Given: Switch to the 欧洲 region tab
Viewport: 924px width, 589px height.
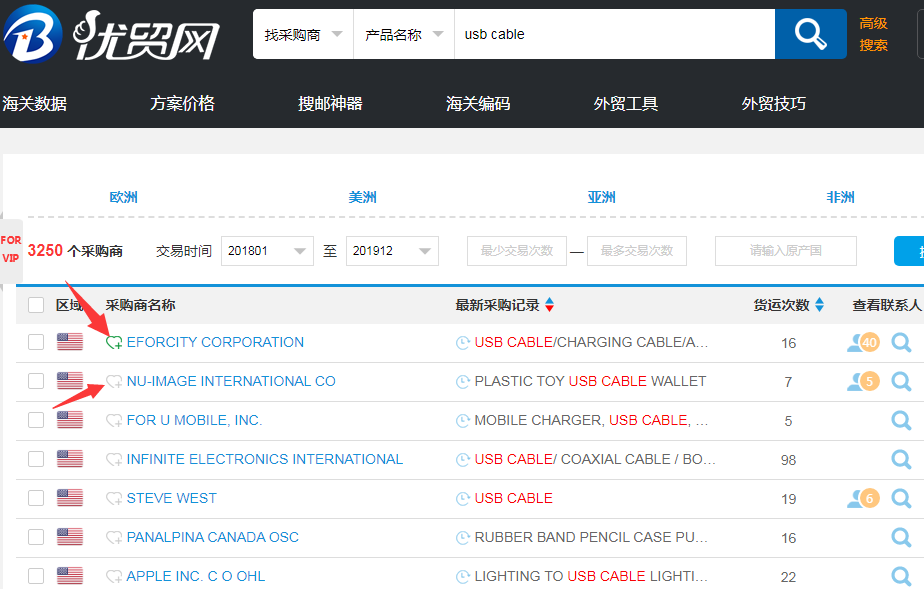Looking at the screenshot, I should [123, 197].
